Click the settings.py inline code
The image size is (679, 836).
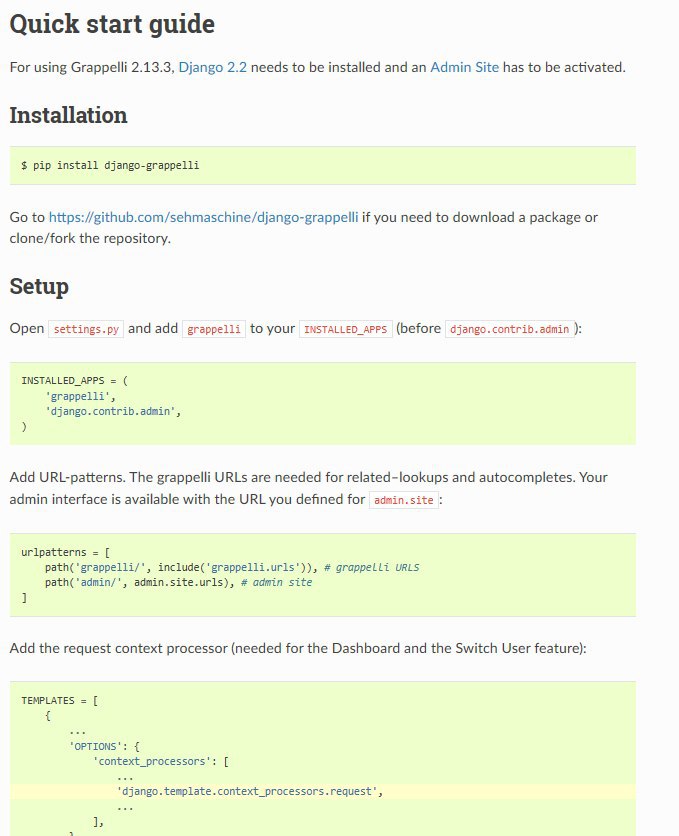click(x=86, y=329)
